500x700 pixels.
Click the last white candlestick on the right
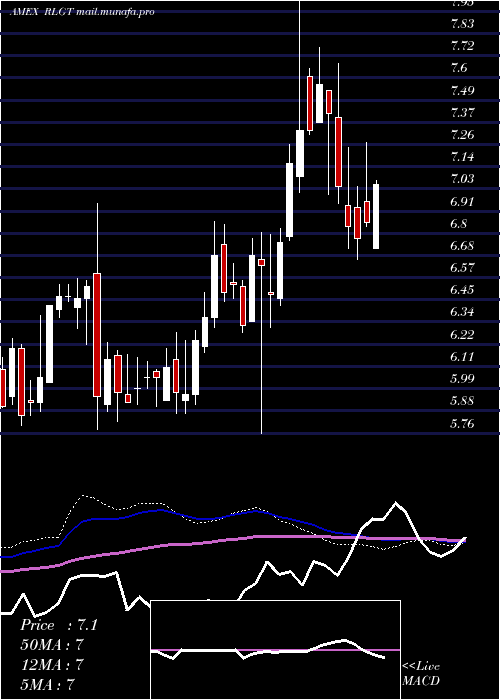coord(376,216)
